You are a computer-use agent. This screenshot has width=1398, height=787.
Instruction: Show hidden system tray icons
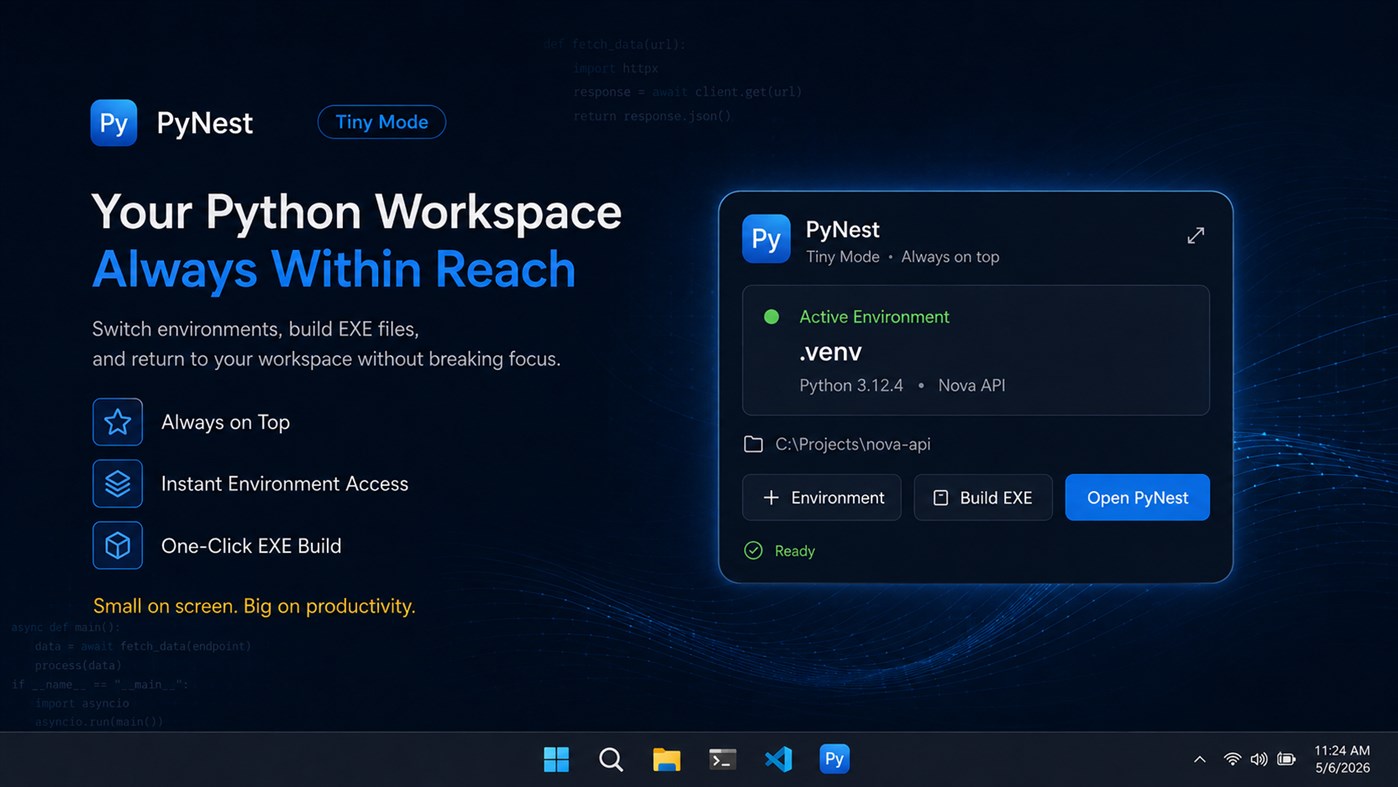[x=1200, y=760]
